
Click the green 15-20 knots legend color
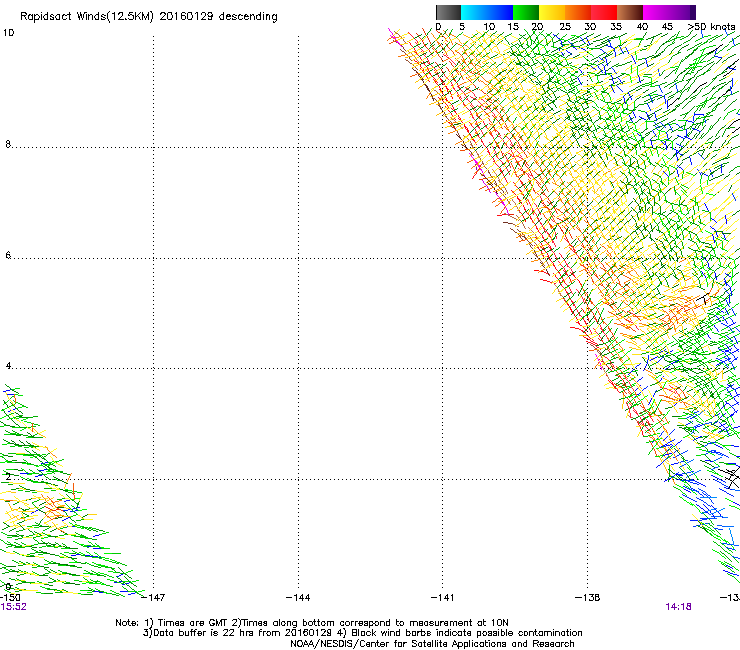click(526, 12)
